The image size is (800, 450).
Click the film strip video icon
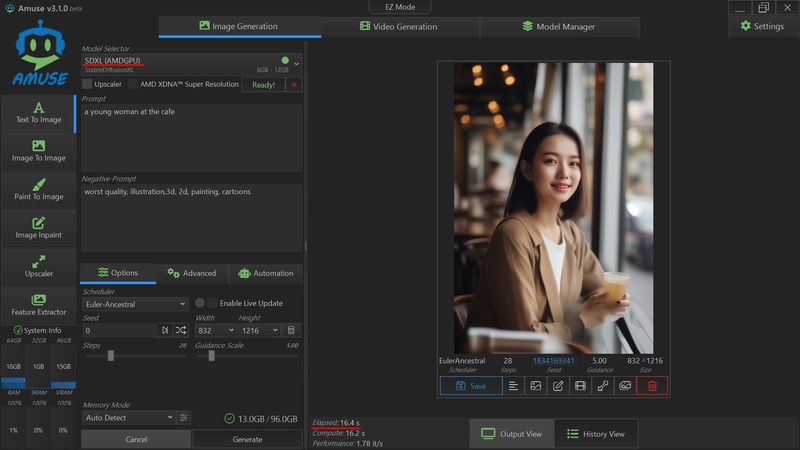tap(580, 385)
